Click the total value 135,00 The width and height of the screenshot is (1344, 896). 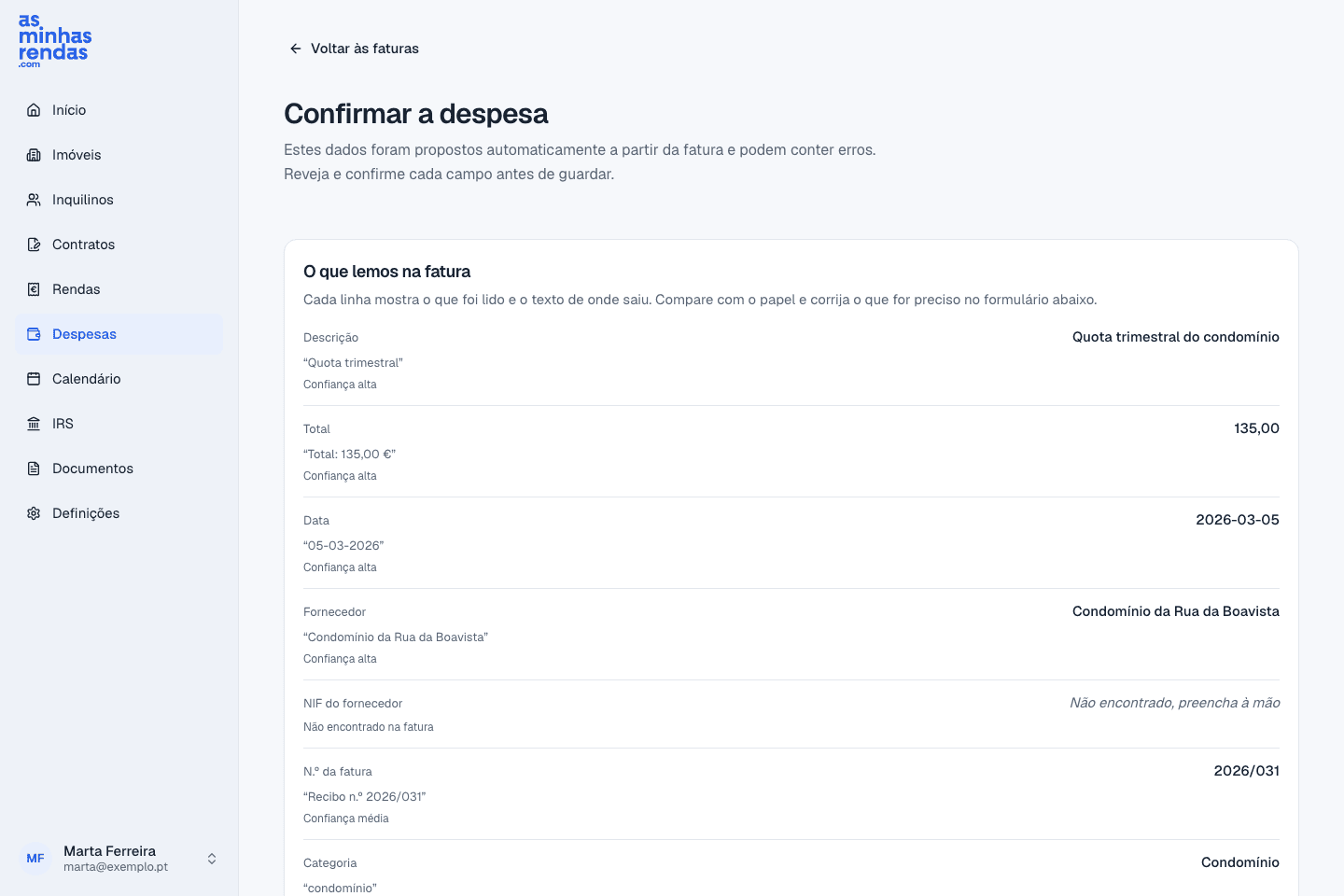click(1256, 428)
